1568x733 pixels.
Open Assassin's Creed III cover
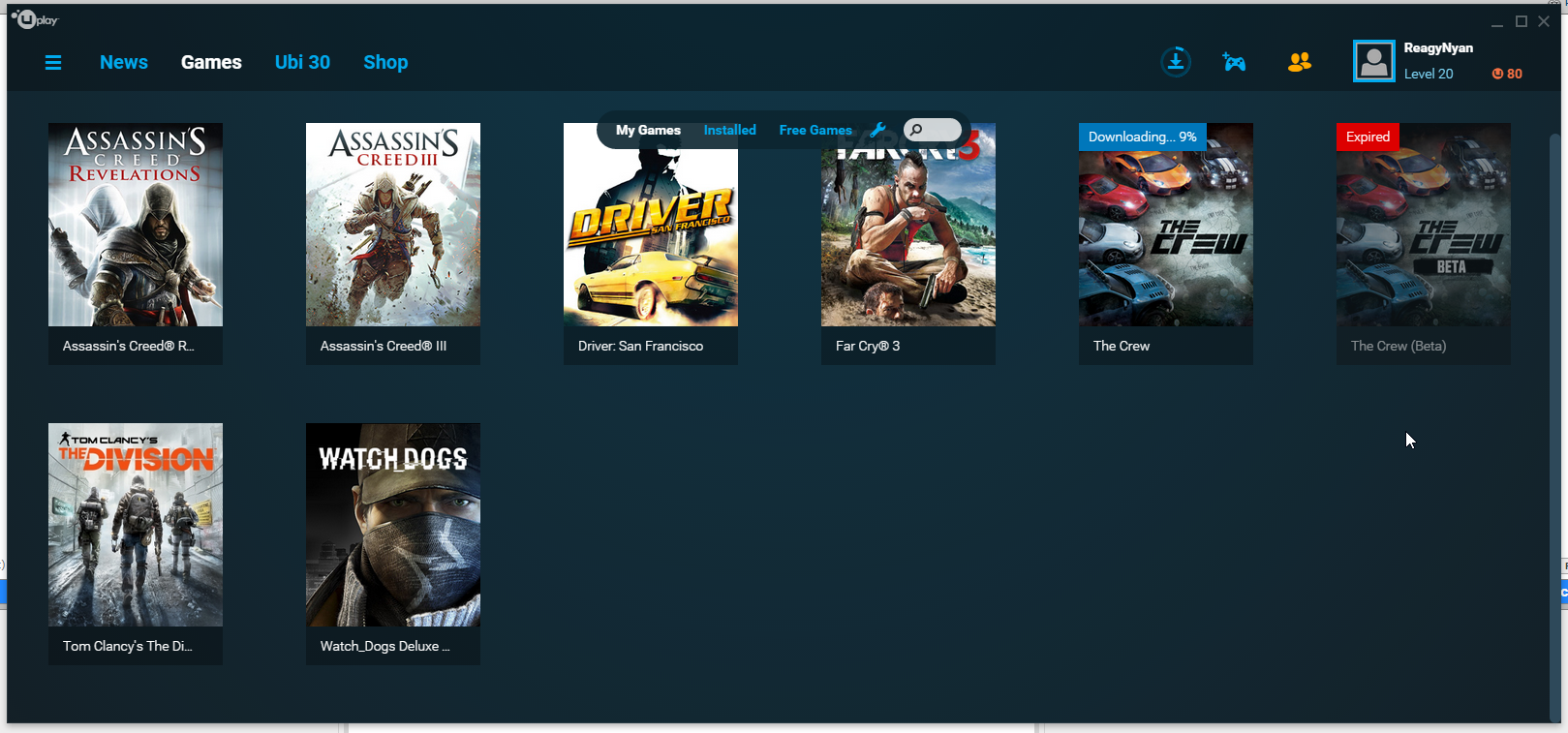tap(393, 225)
